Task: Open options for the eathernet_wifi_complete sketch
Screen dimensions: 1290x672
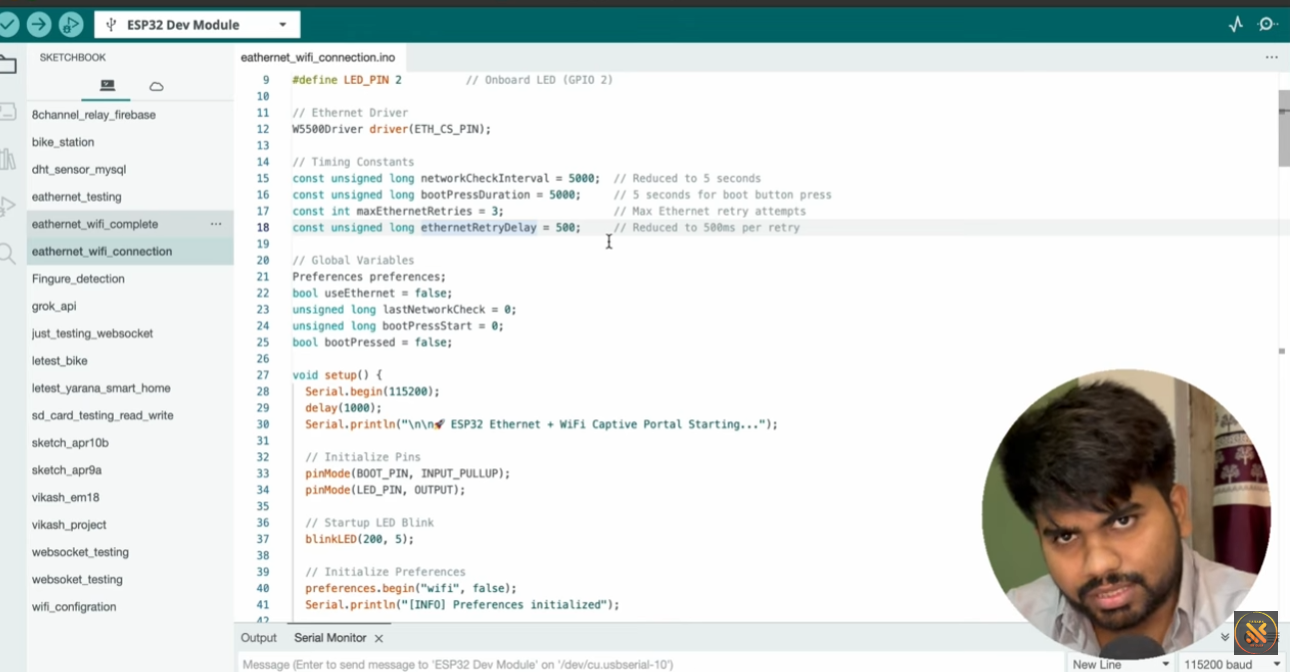Action: click(216, 224)
